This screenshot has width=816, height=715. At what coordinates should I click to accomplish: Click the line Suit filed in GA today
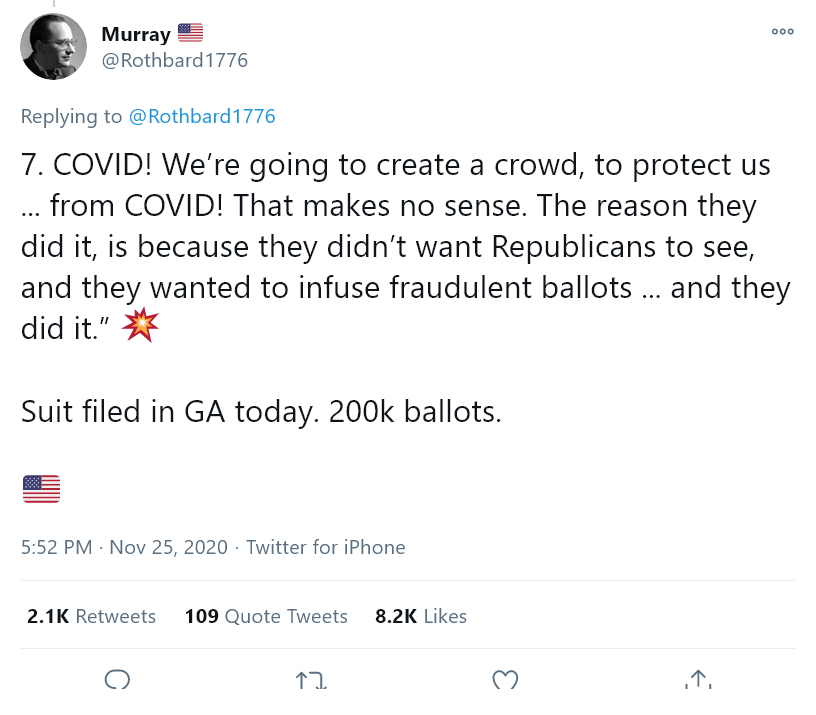click(x=261, y=410)
